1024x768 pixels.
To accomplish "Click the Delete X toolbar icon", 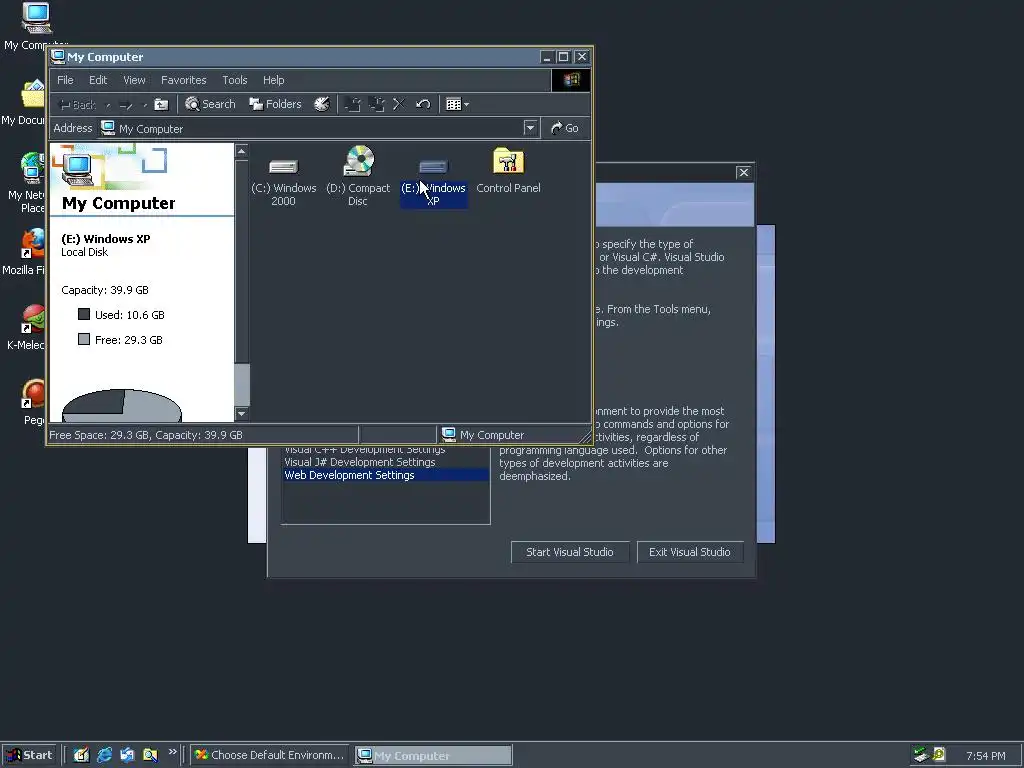I will point(399,104).
